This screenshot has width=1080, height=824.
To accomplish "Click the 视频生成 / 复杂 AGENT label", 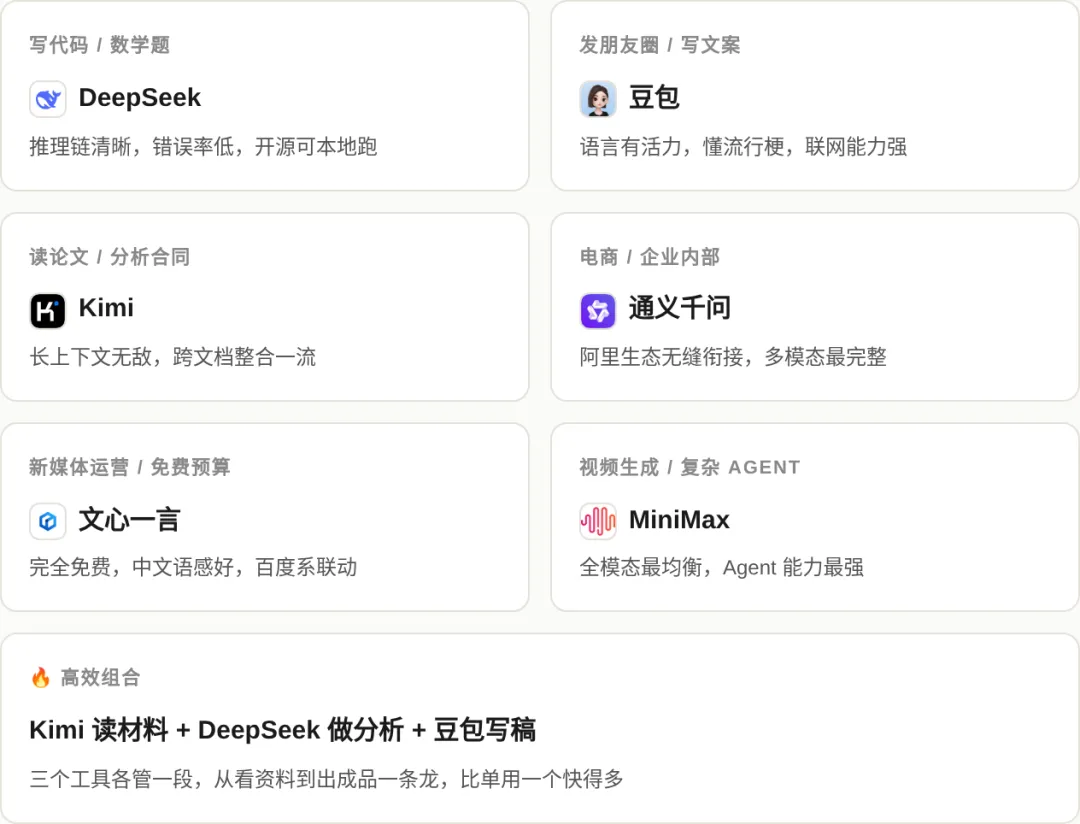I will [x=689, y=467].
